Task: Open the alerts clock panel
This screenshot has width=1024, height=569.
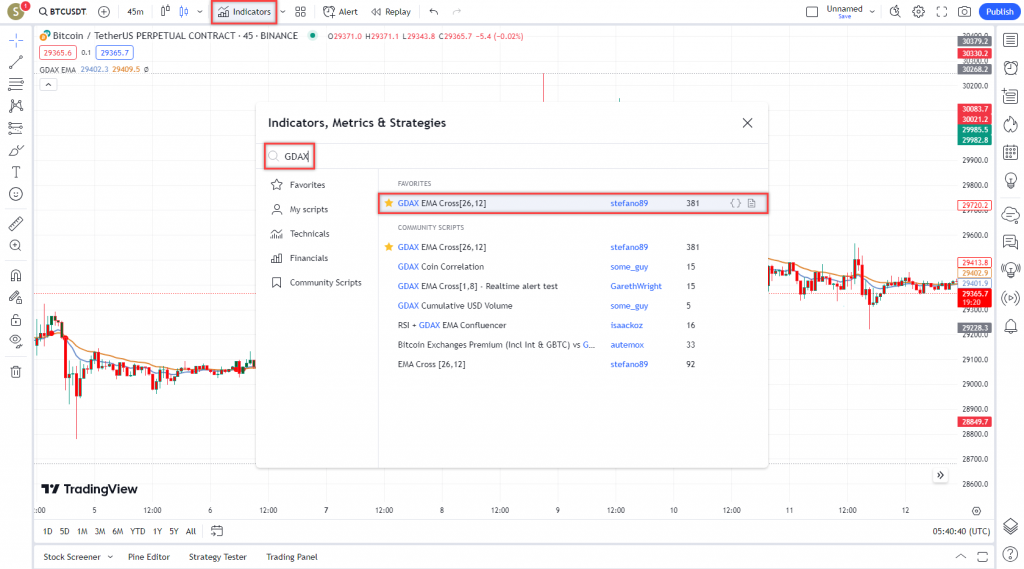Action: [1010, 68]
